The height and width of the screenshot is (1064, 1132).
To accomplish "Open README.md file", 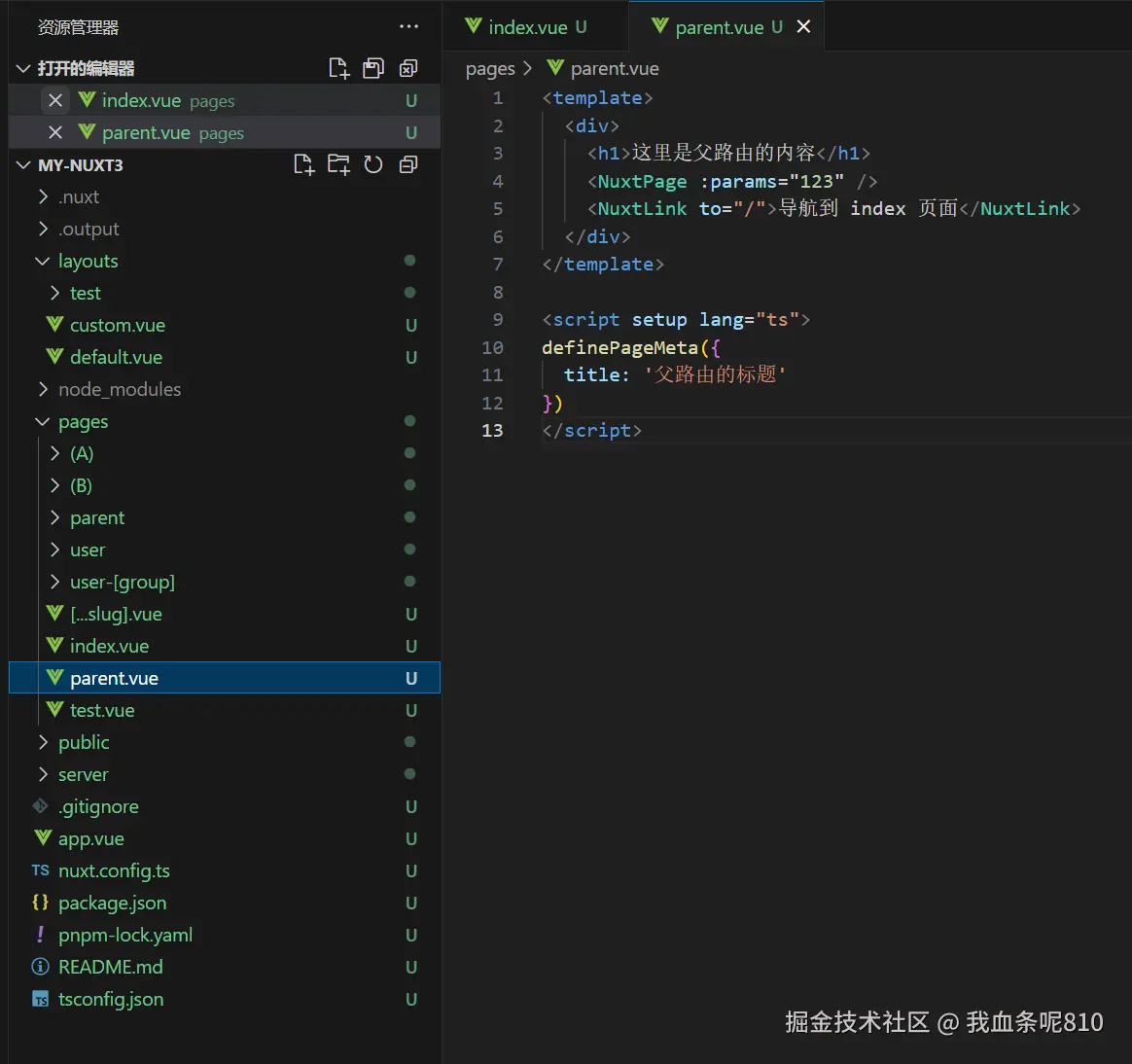I will [225, 968].
